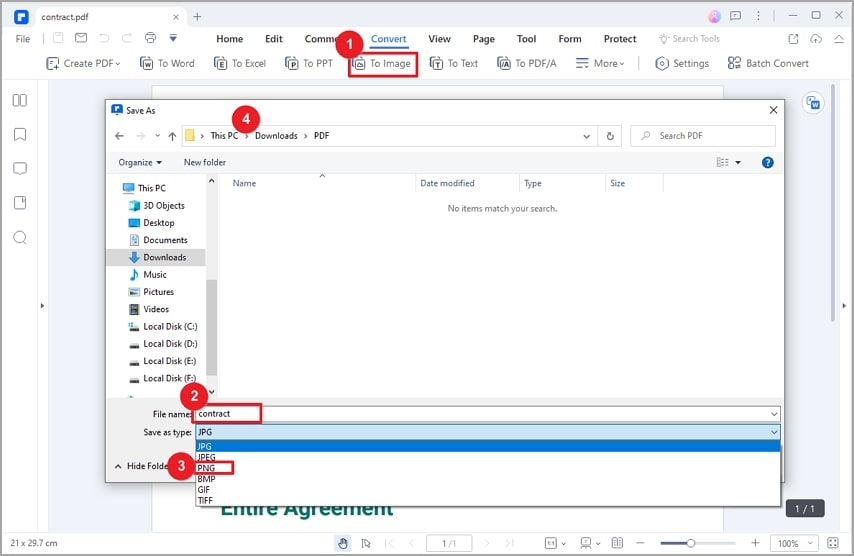
Task: Open the search panel magnifier icon
Action: [20, 237]
